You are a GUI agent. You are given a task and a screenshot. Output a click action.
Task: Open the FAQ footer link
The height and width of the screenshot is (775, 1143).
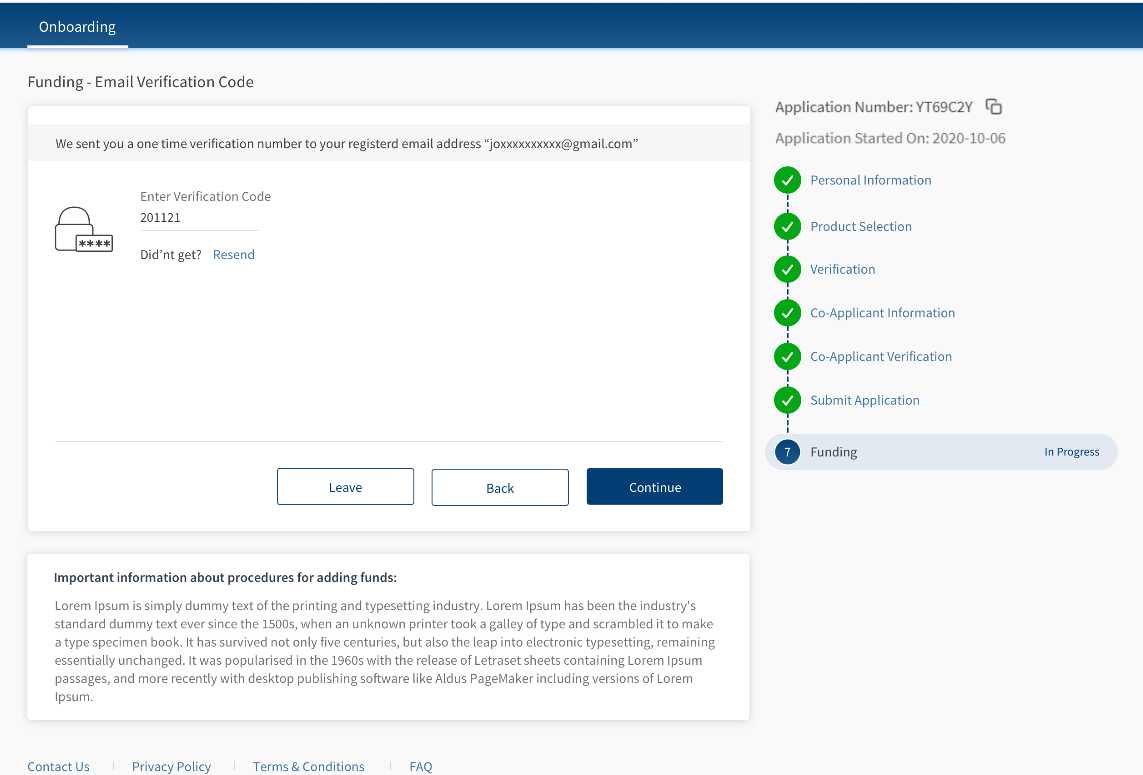(421, 766)
